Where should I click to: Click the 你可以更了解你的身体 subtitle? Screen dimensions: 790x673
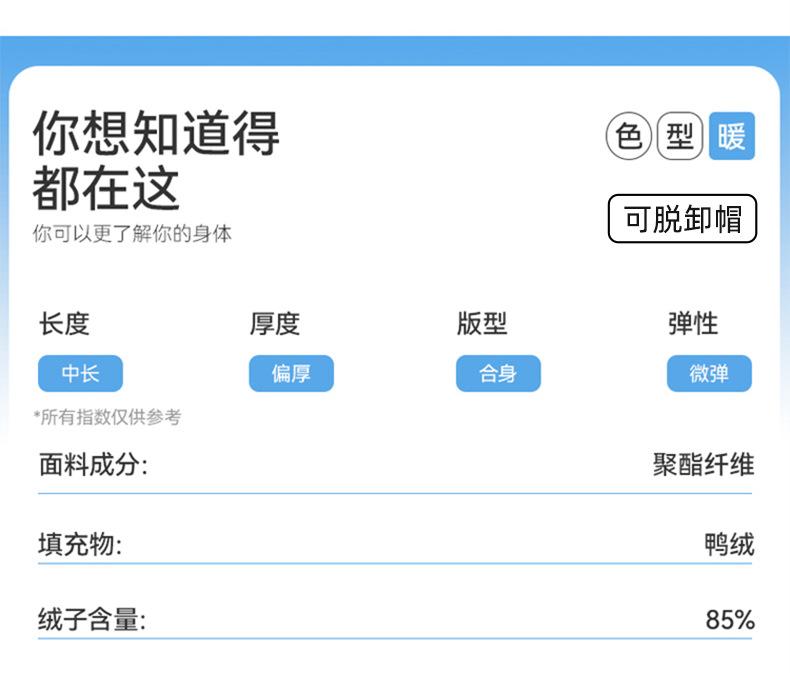(x=132, y=235)
